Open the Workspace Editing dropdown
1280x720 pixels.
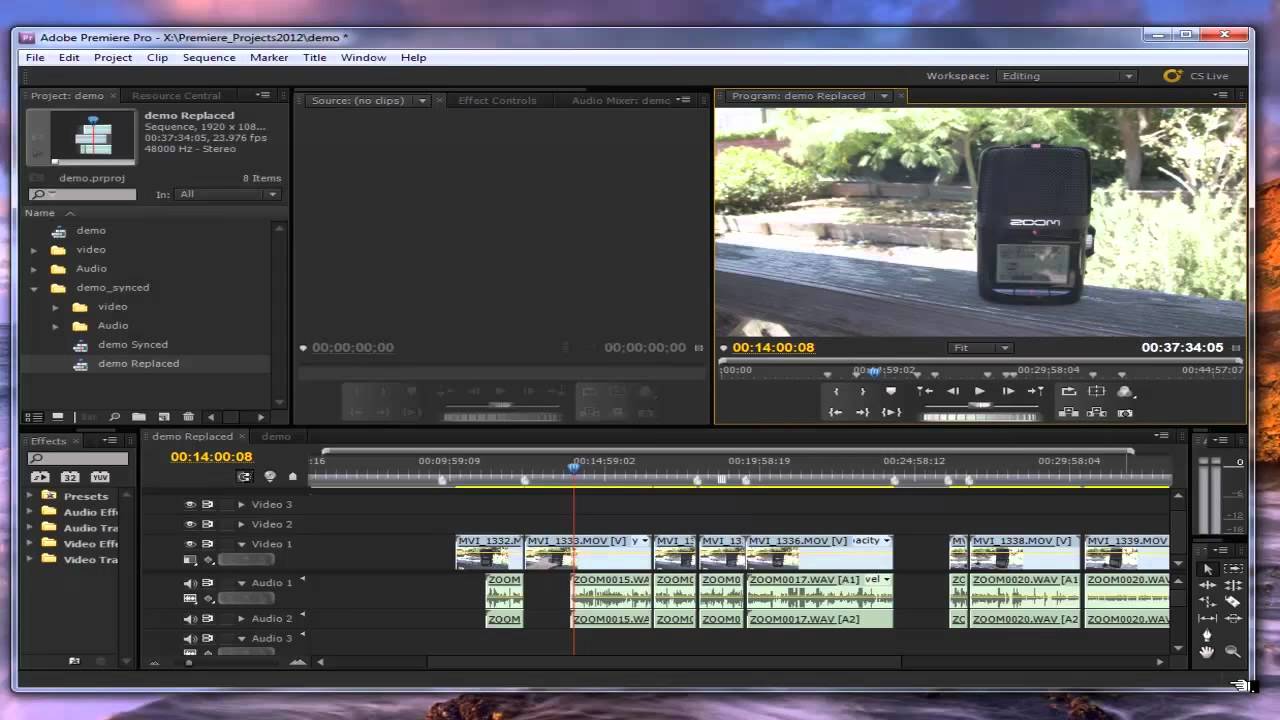[x=1067, y=76]
